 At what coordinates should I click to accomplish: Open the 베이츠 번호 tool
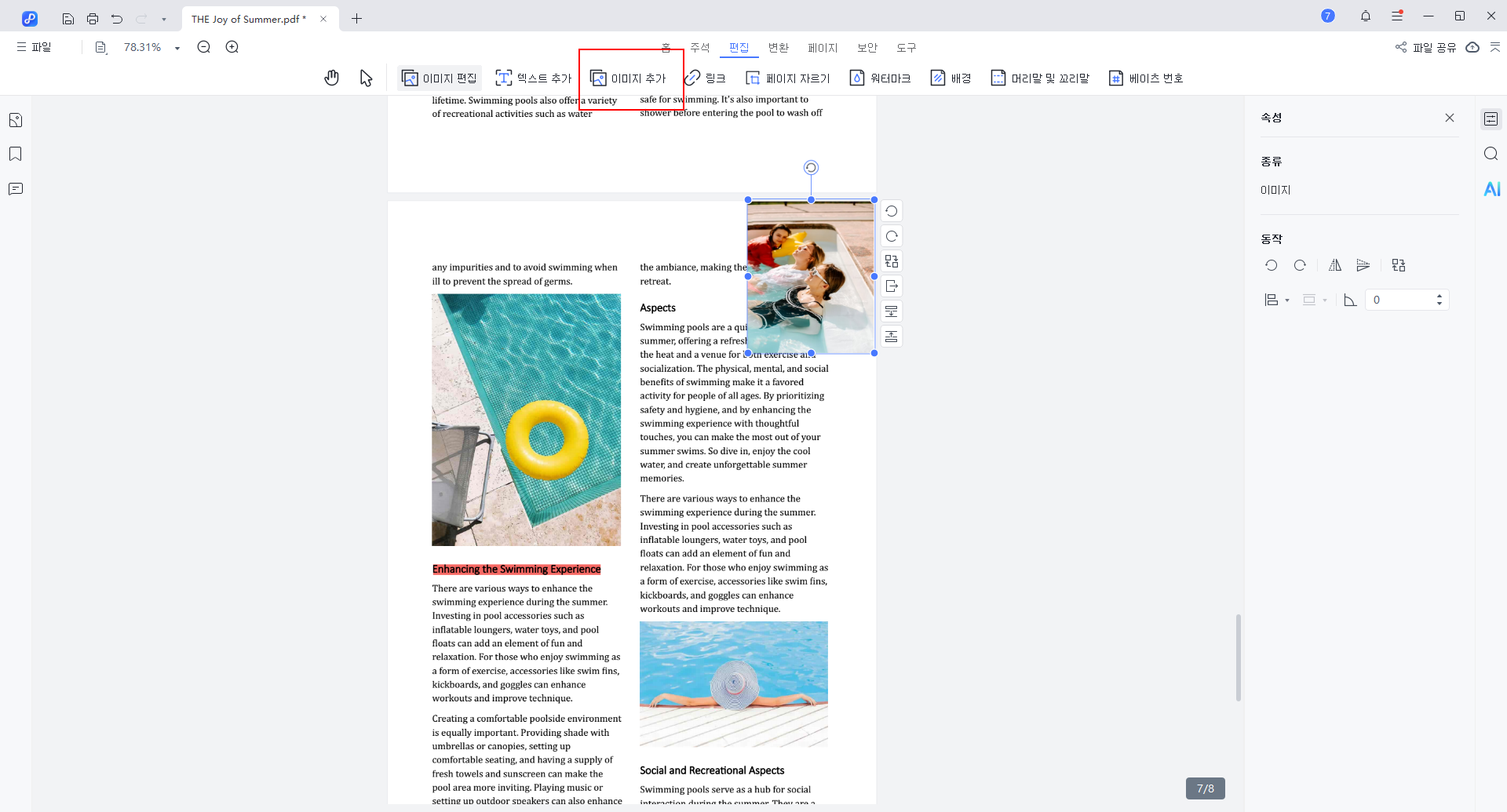pyautogui.click(x=1146, y=78)
